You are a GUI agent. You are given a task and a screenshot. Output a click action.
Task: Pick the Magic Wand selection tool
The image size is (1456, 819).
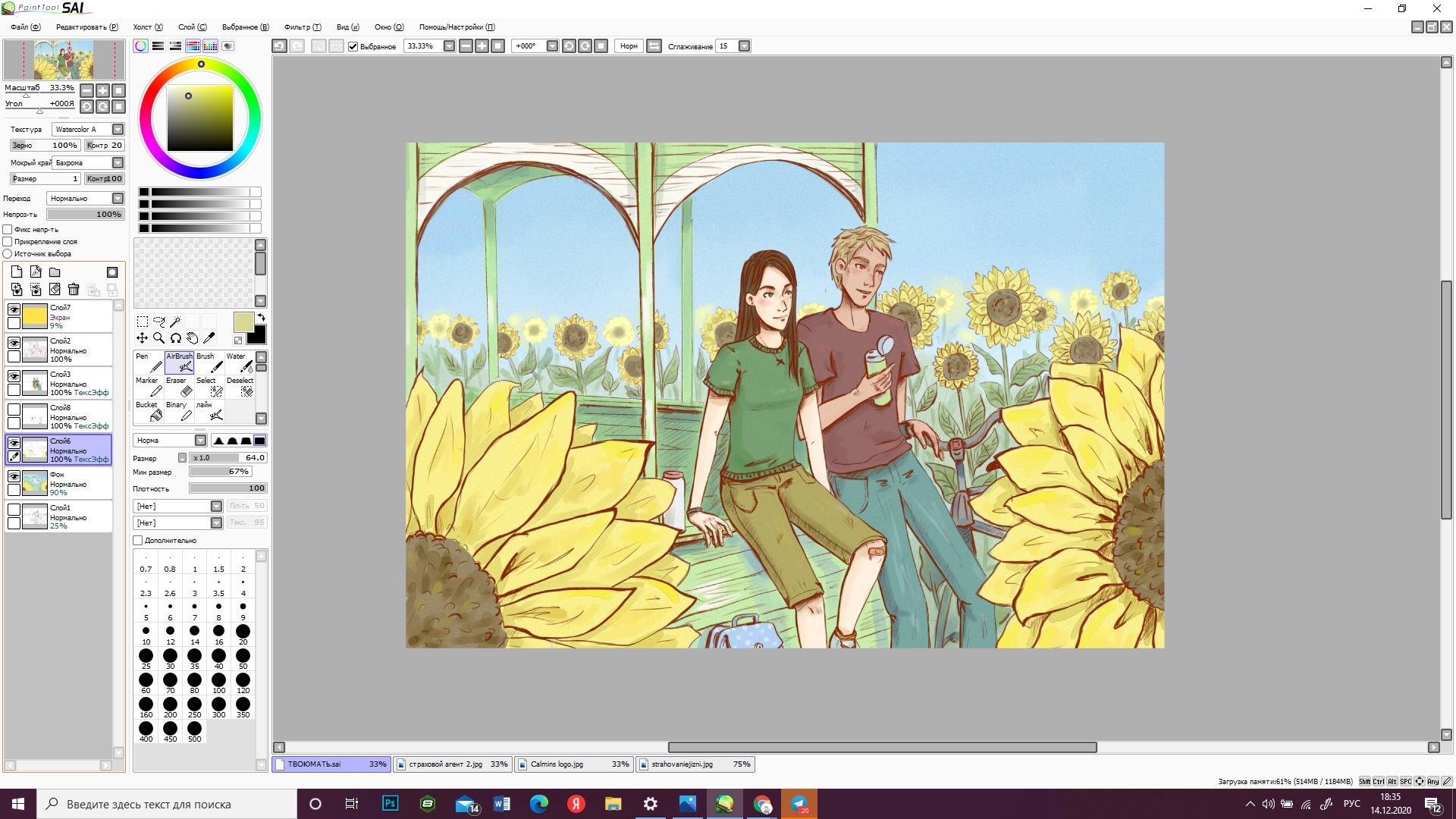[x=175, y=322]
